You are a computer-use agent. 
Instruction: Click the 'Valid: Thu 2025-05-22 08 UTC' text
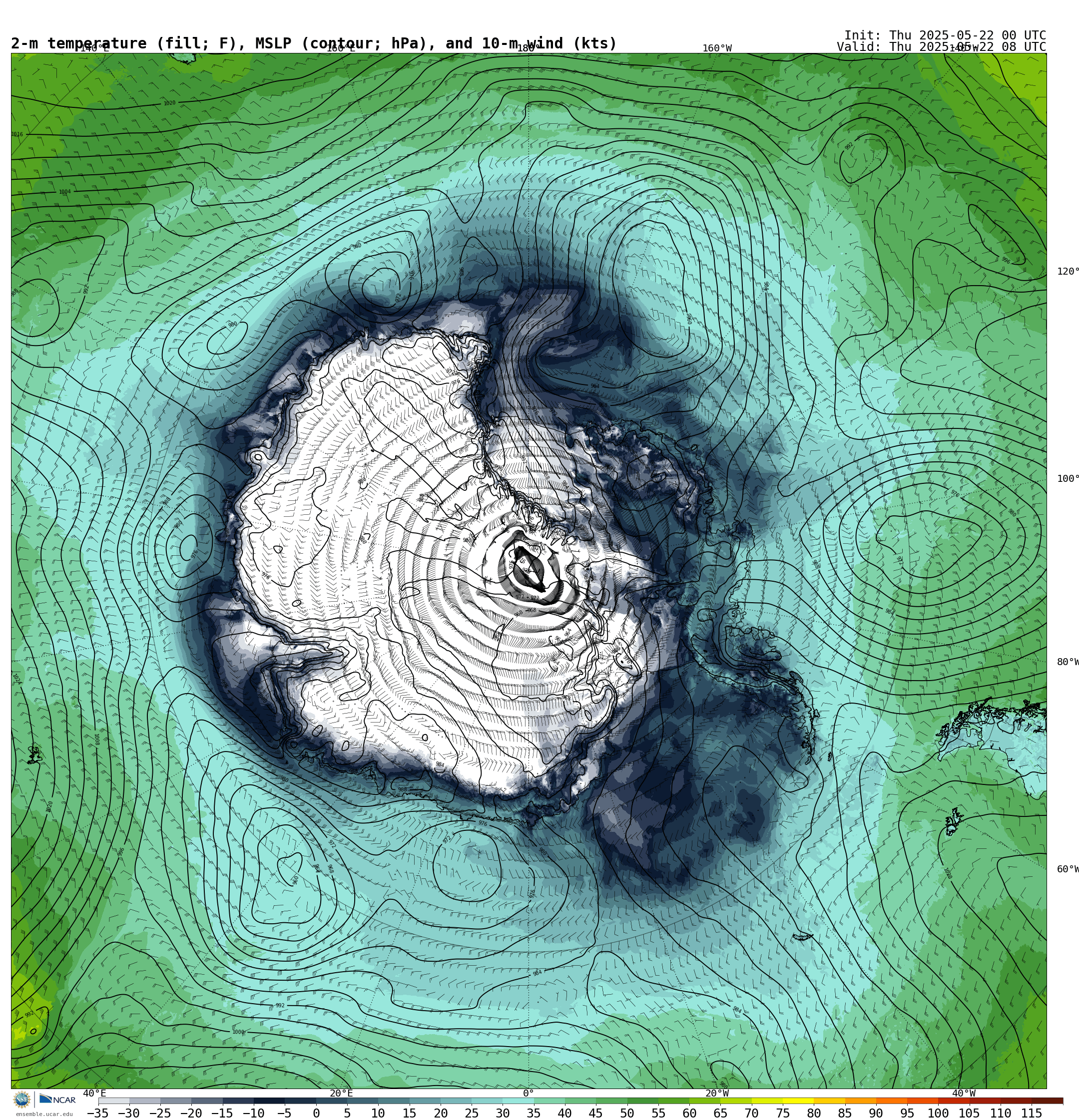(941, 47)
